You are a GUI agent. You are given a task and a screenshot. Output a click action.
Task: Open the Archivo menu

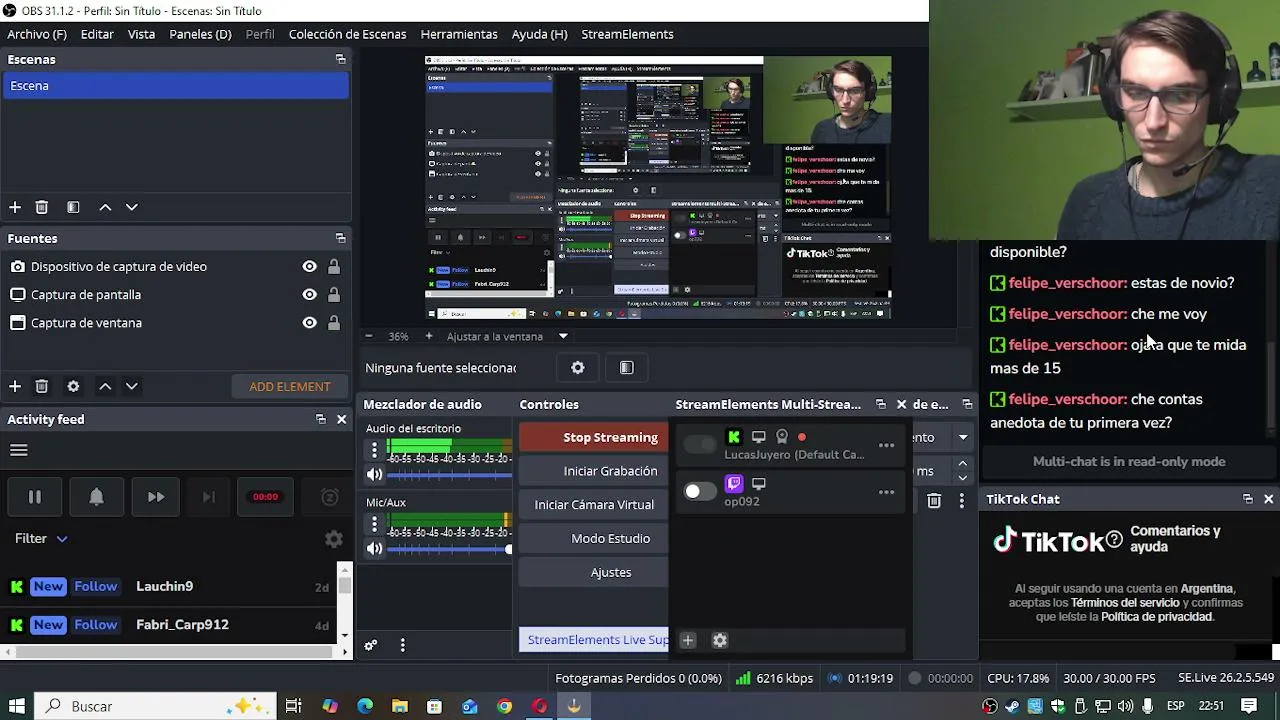pyautogui.click(x=37, y=34)
